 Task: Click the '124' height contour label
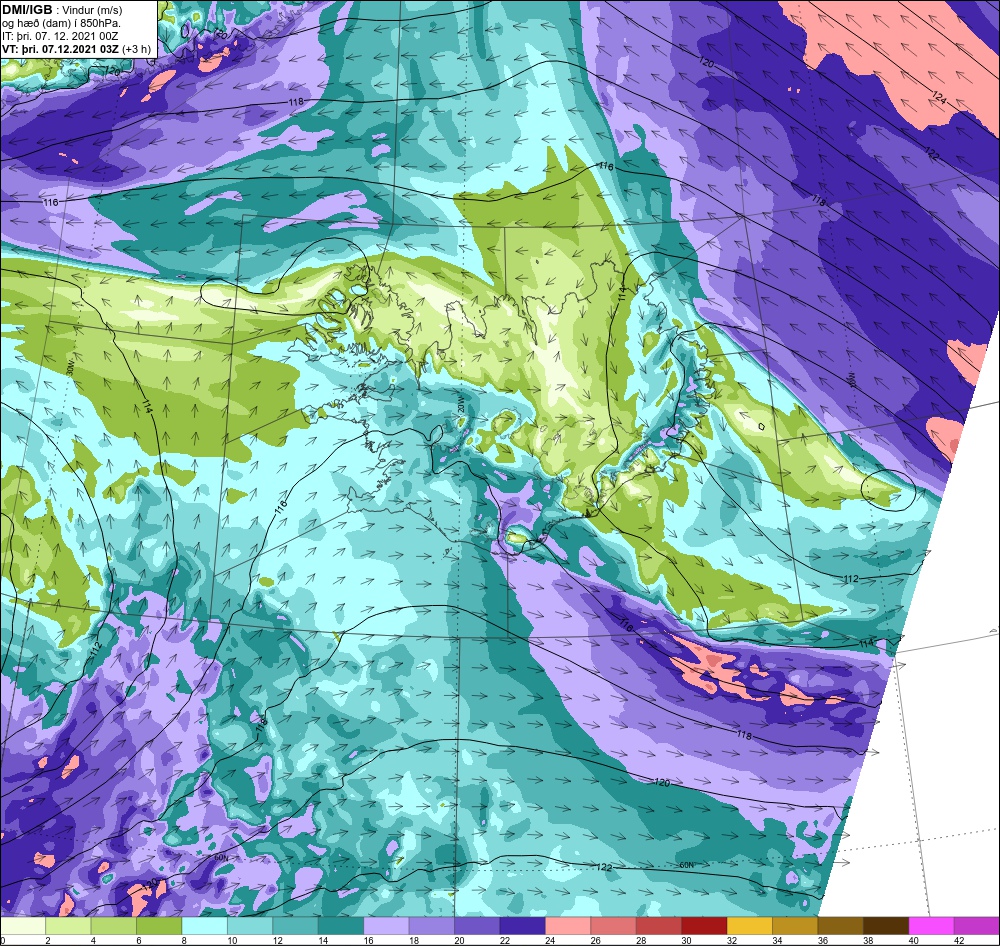pyautogui.click(x=938, y=97)
